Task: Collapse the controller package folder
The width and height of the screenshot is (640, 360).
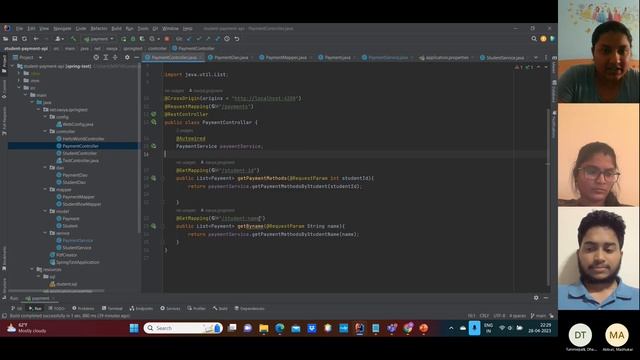Action: pos(45,131)
